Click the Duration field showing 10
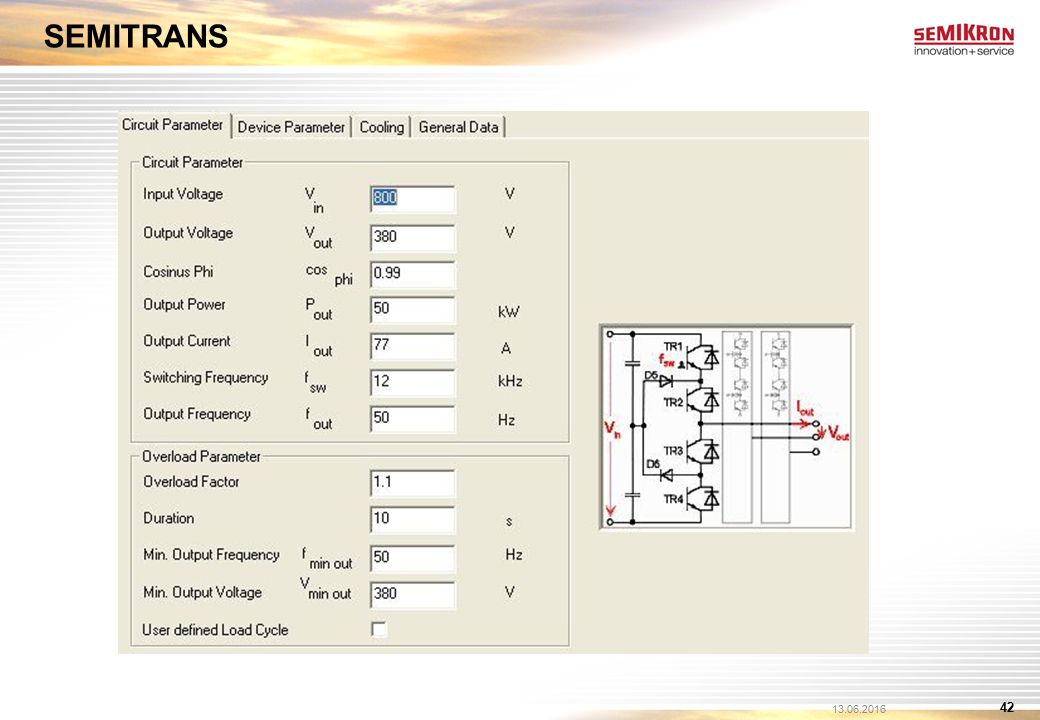The height and width of the screenshot is (720, 1040). coord(413,519)
